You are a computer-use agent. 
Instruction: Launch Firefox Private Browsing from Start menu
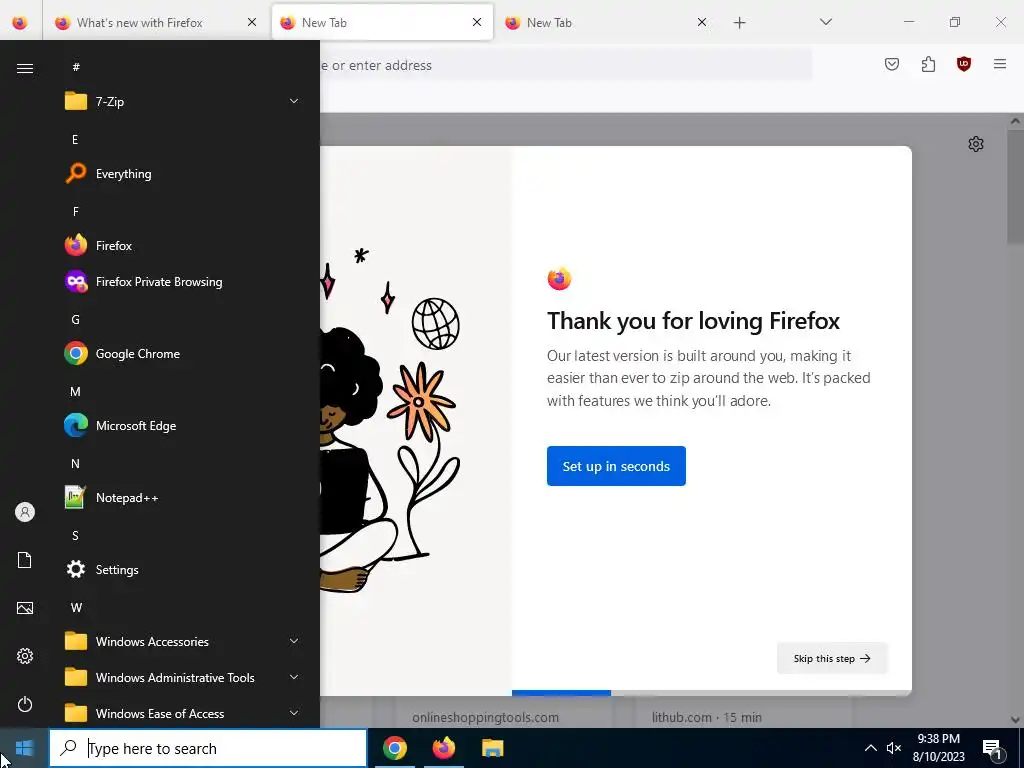[x=183, y=281]
